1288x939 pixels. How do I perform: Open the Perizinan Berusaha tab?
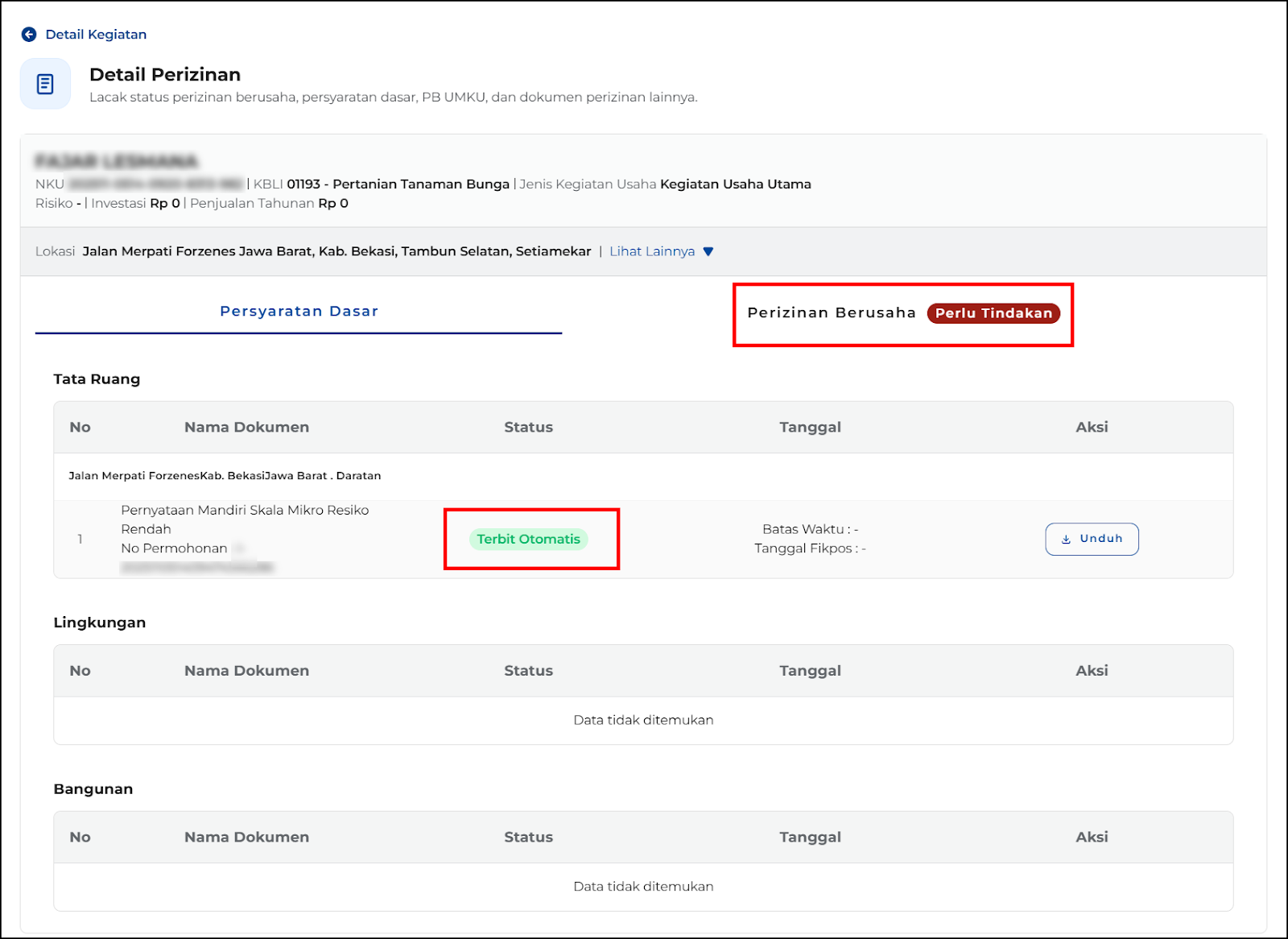831,313
